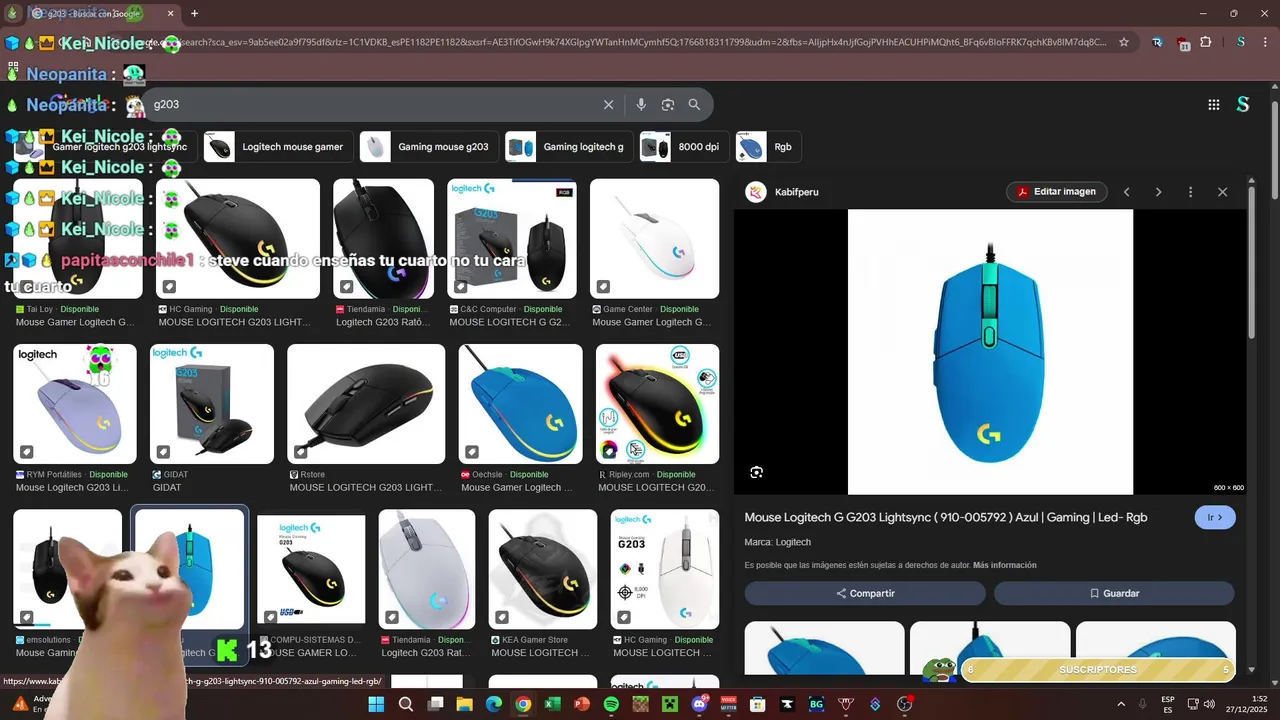
Task: Open Google Lens image search icon
Action: click(668, 104)
